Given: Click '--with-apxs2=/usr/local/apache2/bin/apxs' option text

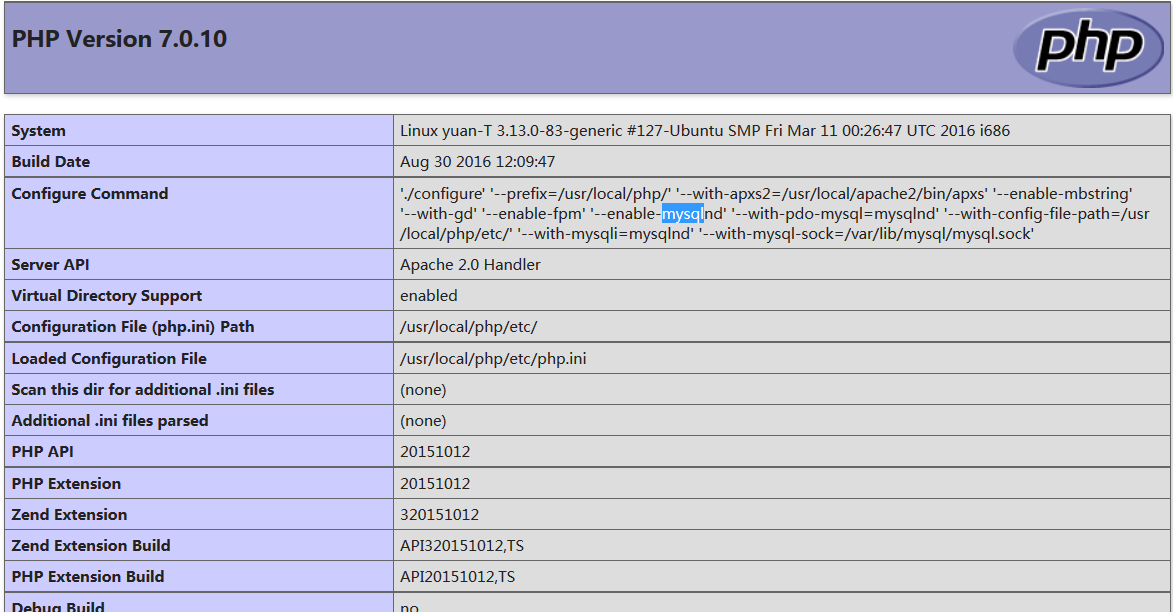Looking at the screenshot, I should (x=831, y=194).
